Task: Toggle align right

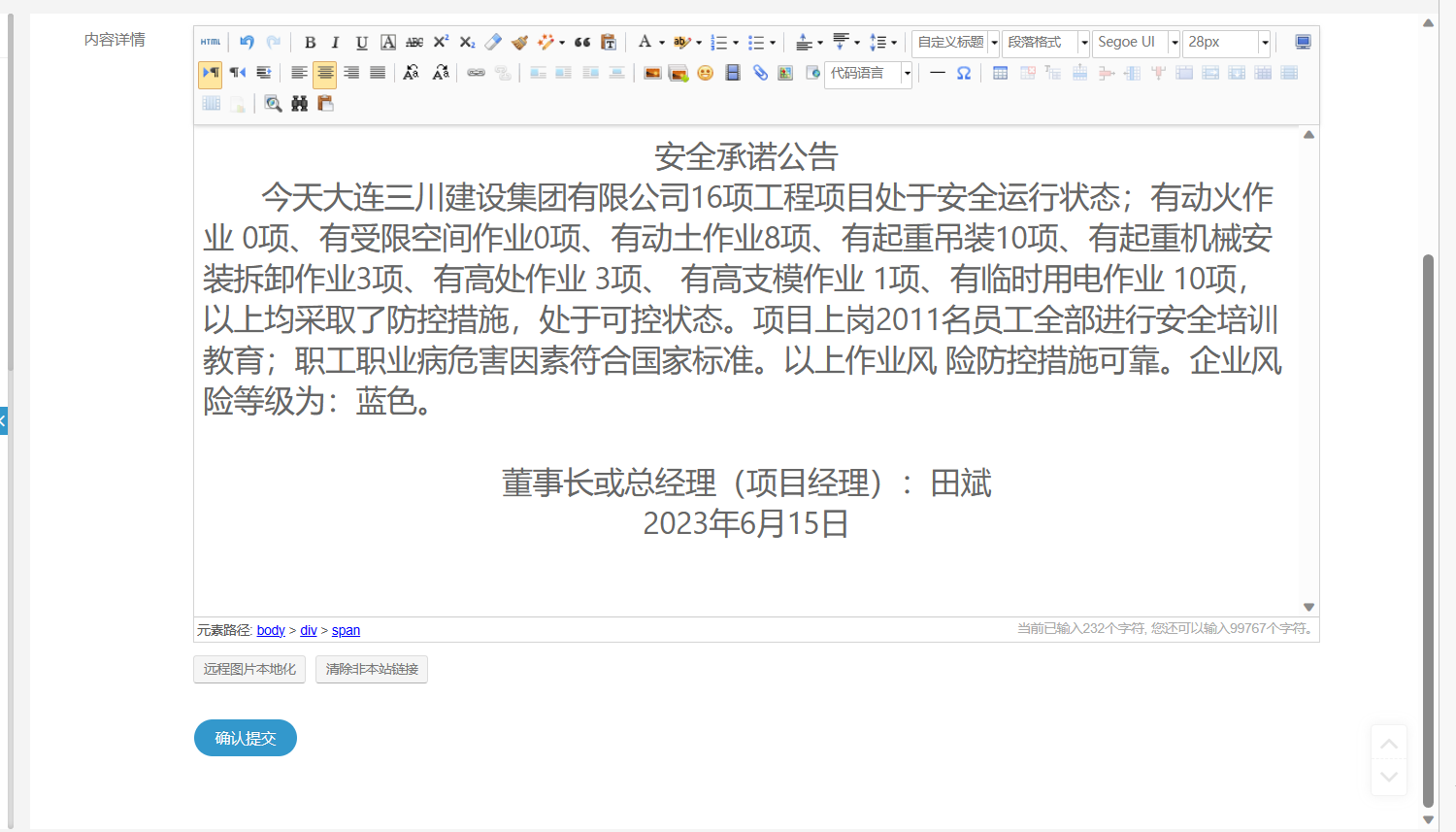Action: click(x=351, y=73)
